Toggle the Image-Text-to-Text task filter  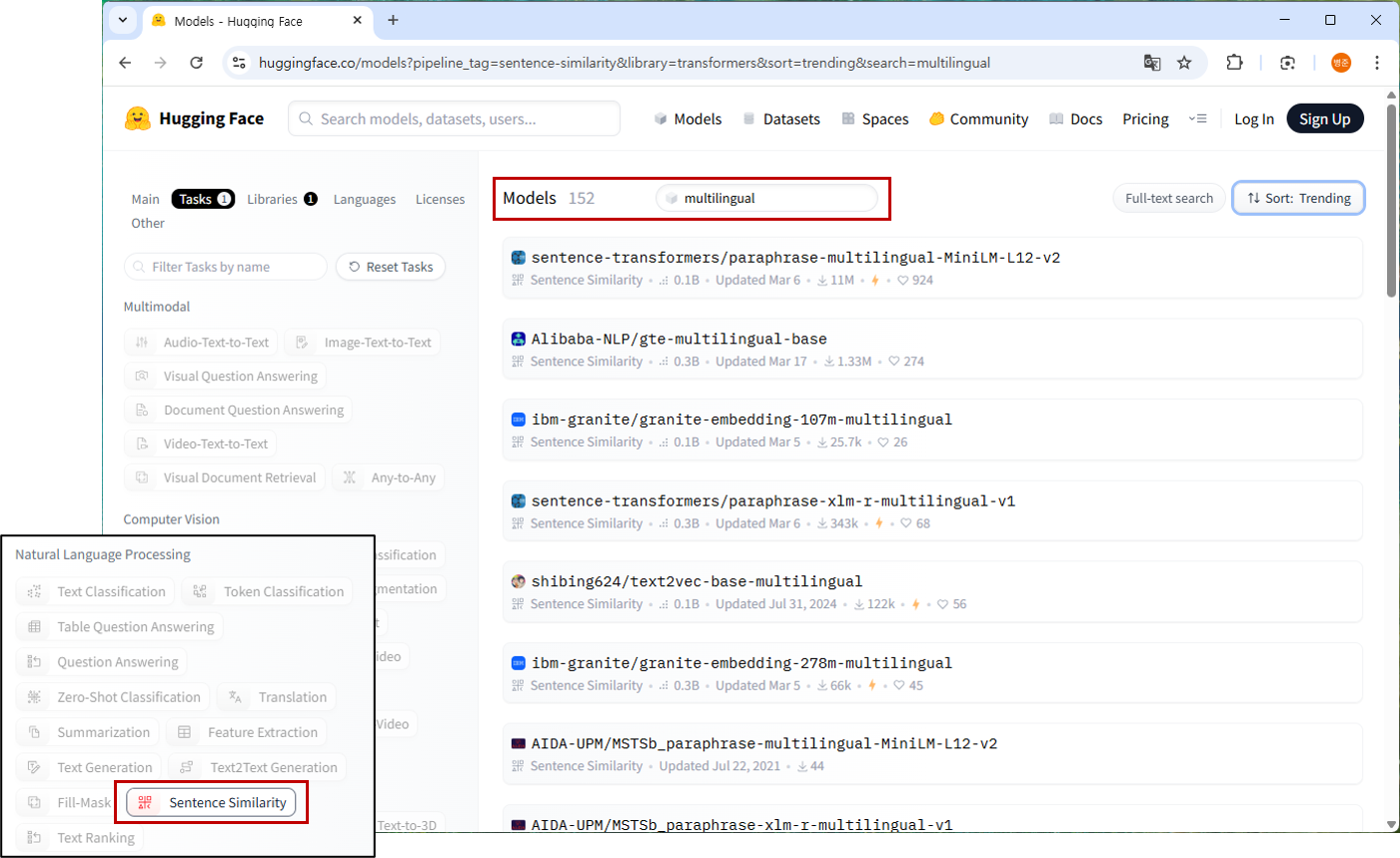363,343
